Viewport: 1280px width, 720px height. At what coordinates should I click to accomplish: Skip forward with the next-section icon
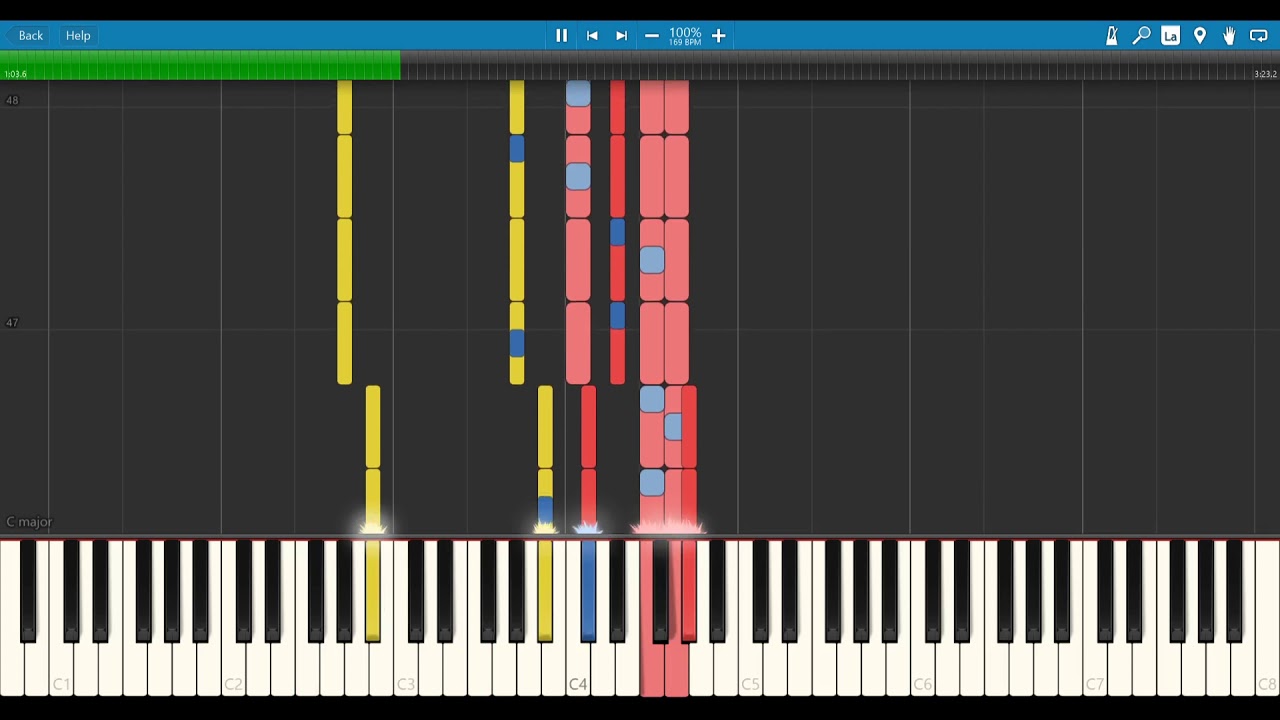621,35
